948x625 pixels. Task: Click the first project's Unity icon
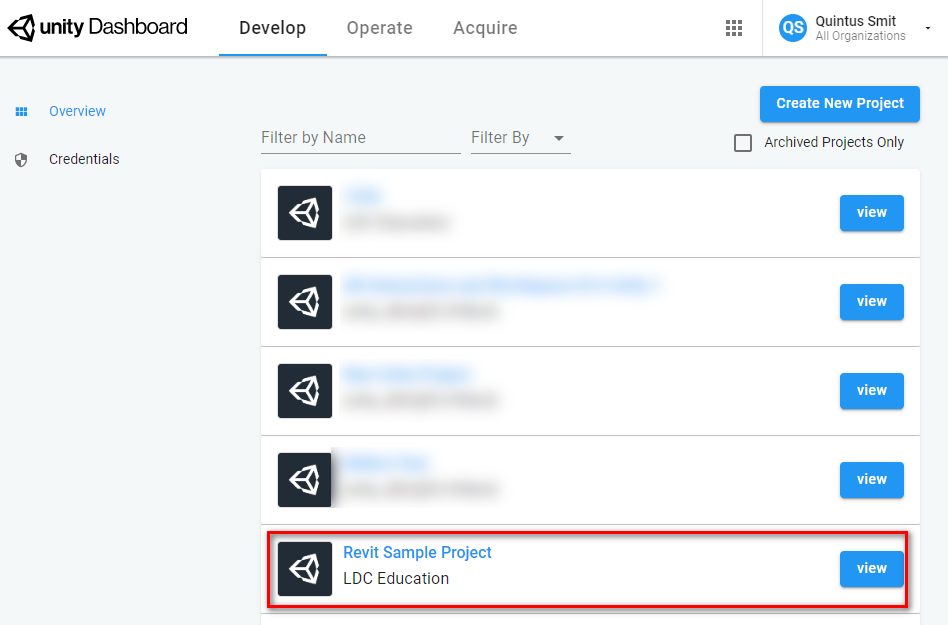(305, 213)
